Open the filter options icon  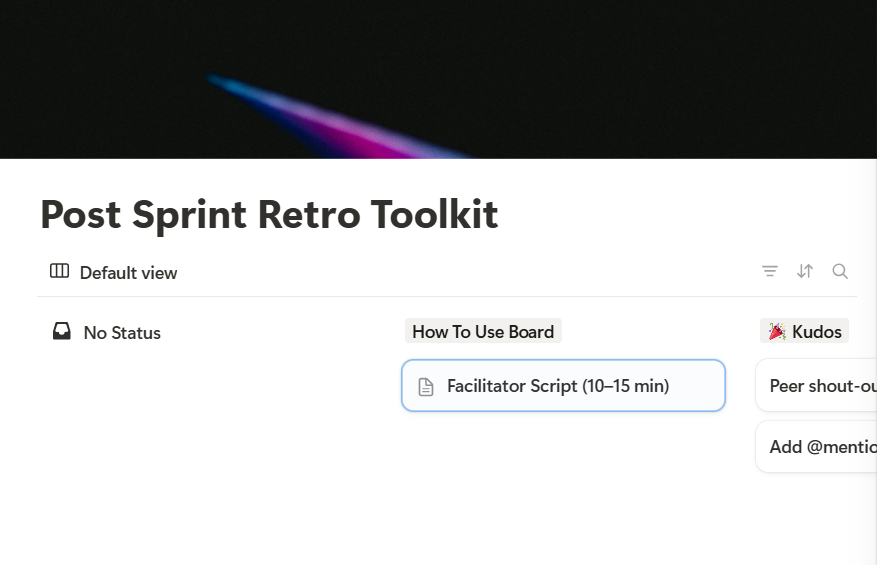[x=770, y=271]
